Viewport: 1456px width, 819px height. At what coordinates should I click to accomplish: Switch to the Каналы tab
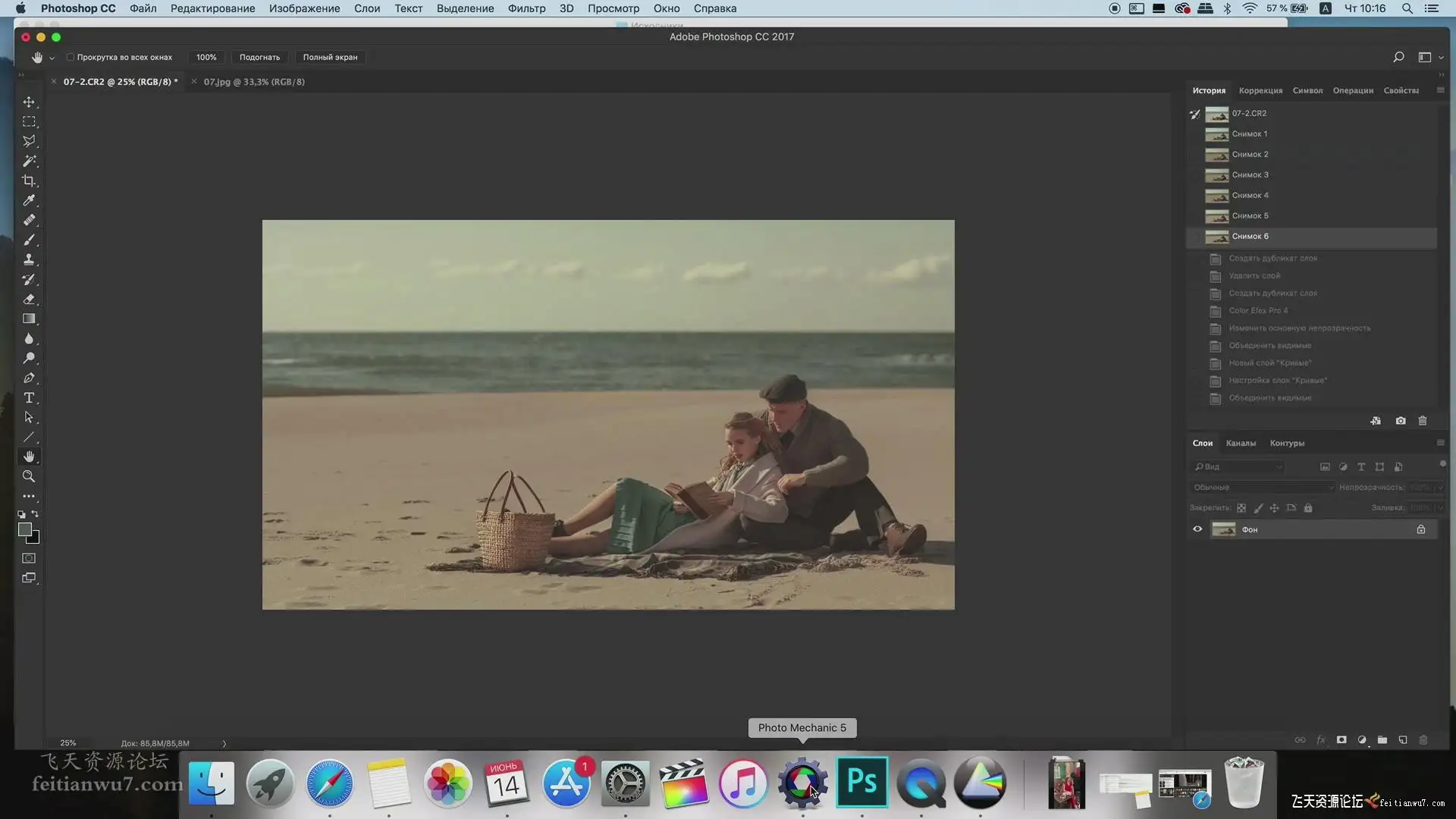(x=1241, y=443)
